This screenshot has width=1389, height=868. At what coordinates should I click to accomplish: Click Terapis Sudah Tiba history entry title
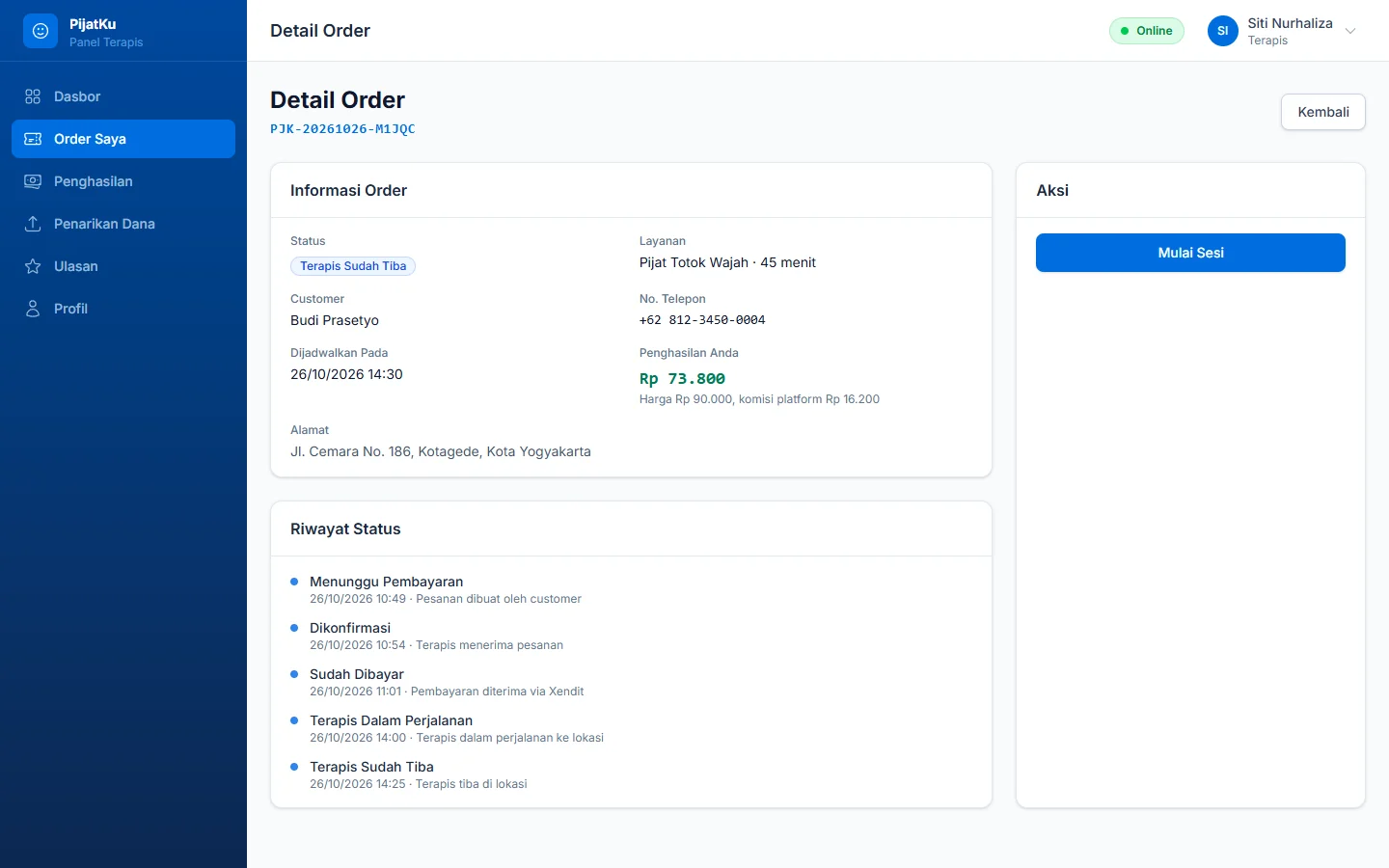371,767
